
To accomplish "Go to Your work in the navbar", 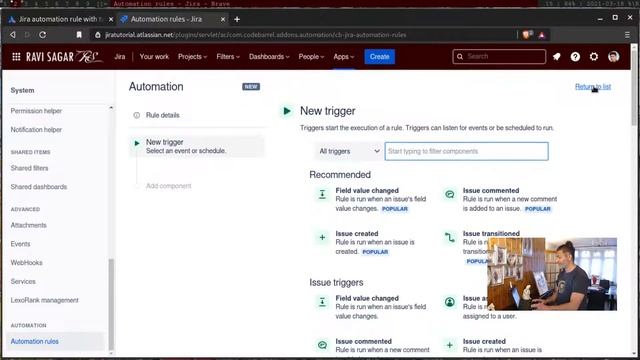I will (x=154, y=57).
